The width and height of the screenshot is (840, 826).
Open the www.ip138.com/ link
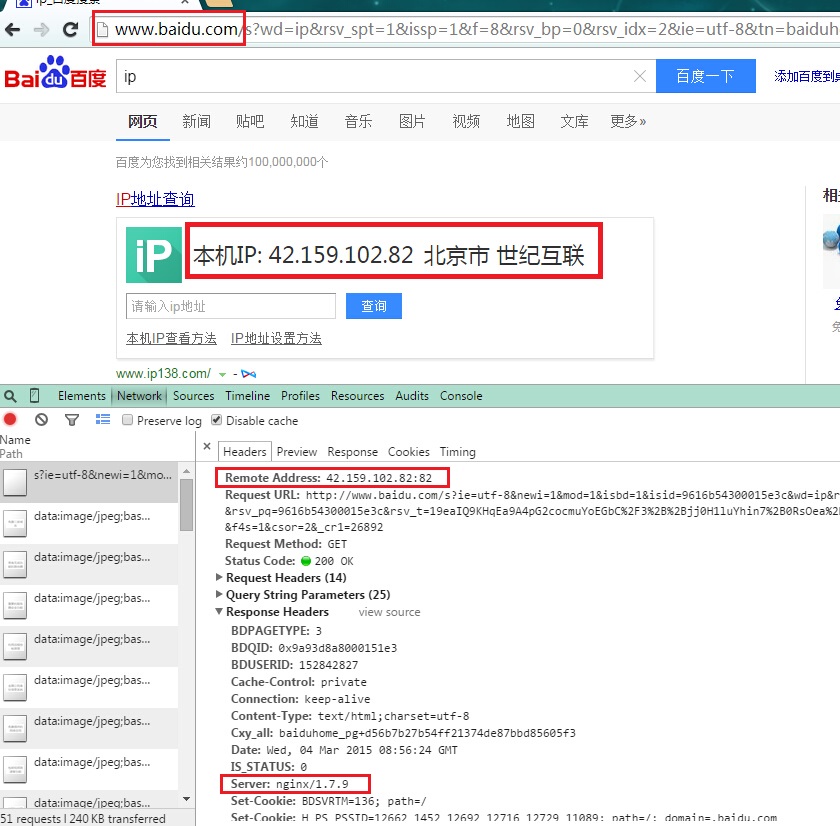pos(163,373)
